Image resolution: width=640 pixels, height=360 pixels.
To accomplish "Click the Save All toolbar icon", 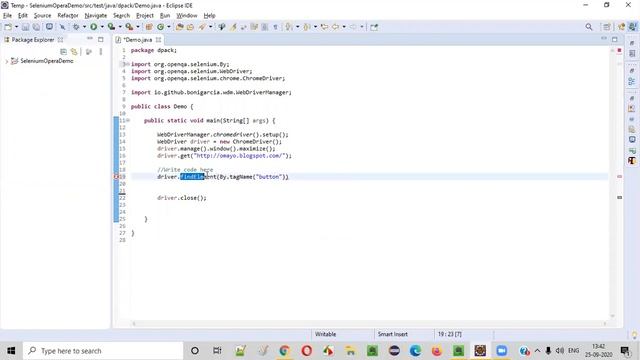I will [x=36, y=27].
